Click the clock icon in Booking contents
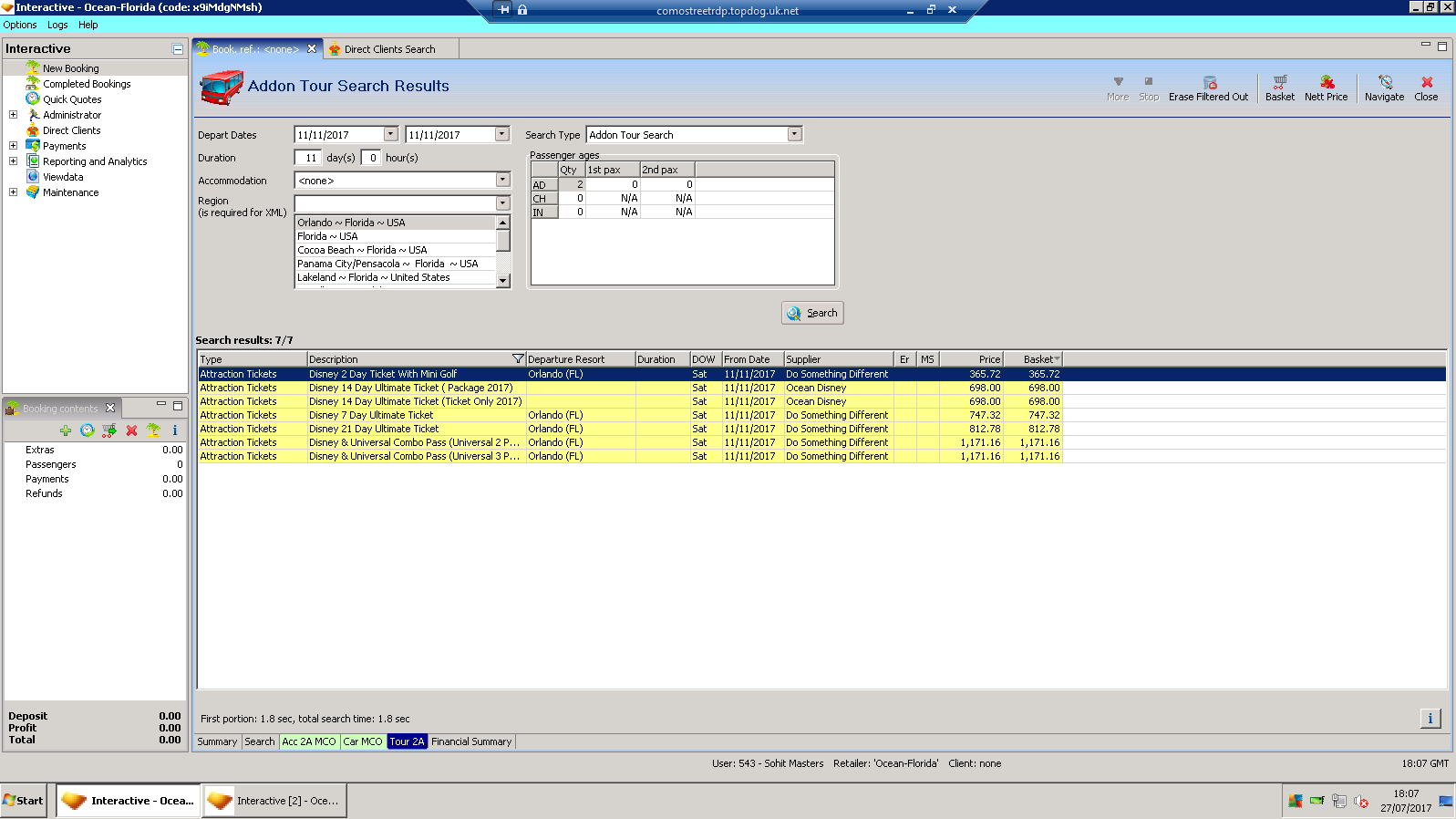 point(88,430)
